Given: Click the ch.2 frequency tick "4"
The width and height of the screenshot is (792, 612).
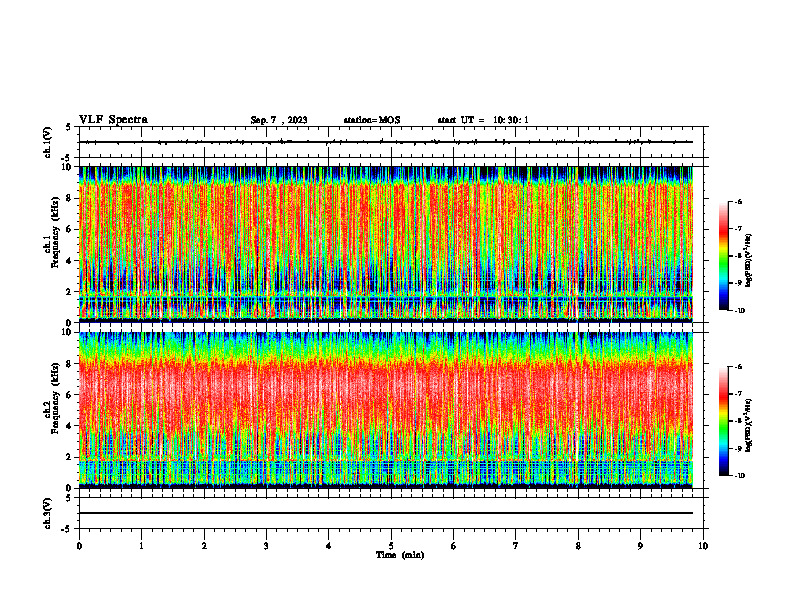Looking at the screenshot, I should tap(70, 426).
